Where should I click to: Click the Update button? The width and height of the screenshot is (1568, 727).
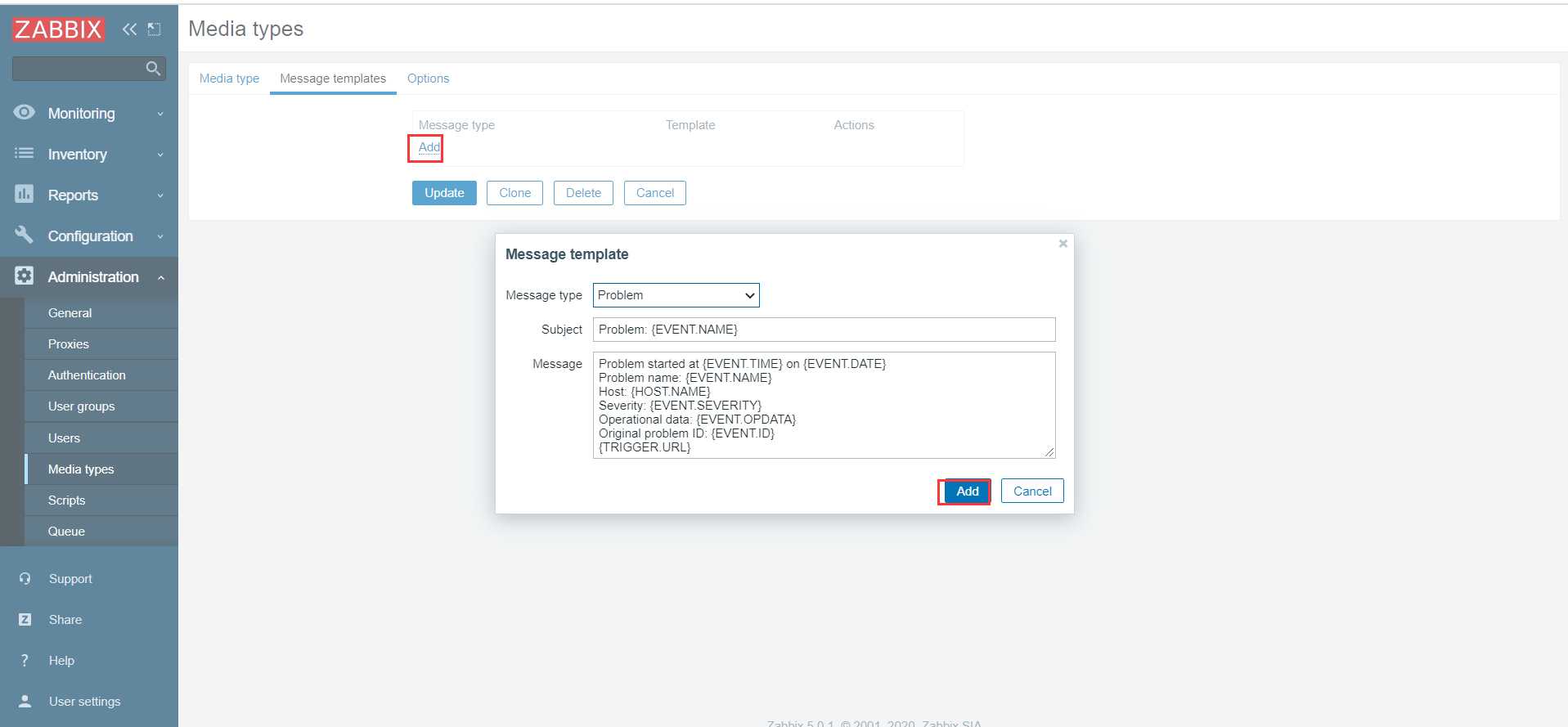444,193
